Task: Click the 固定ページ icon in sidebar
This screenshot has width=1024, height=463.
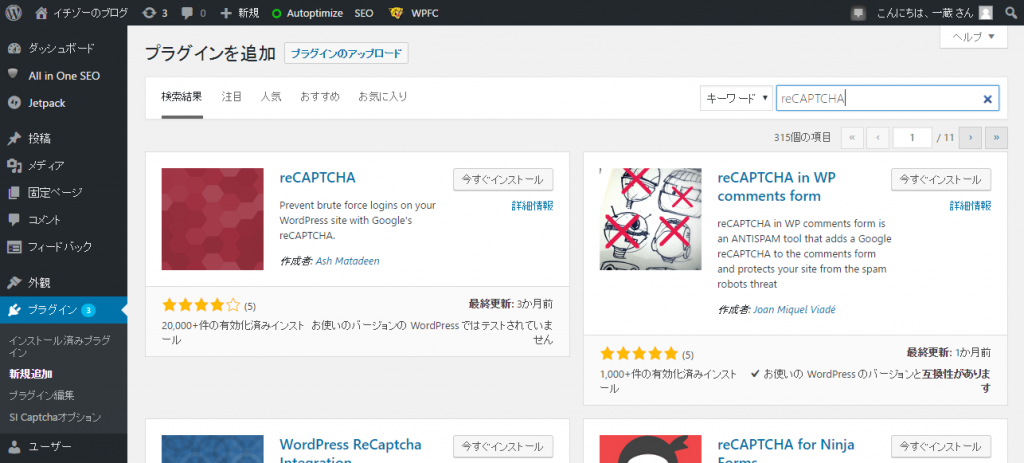Action: click(14, 193)
